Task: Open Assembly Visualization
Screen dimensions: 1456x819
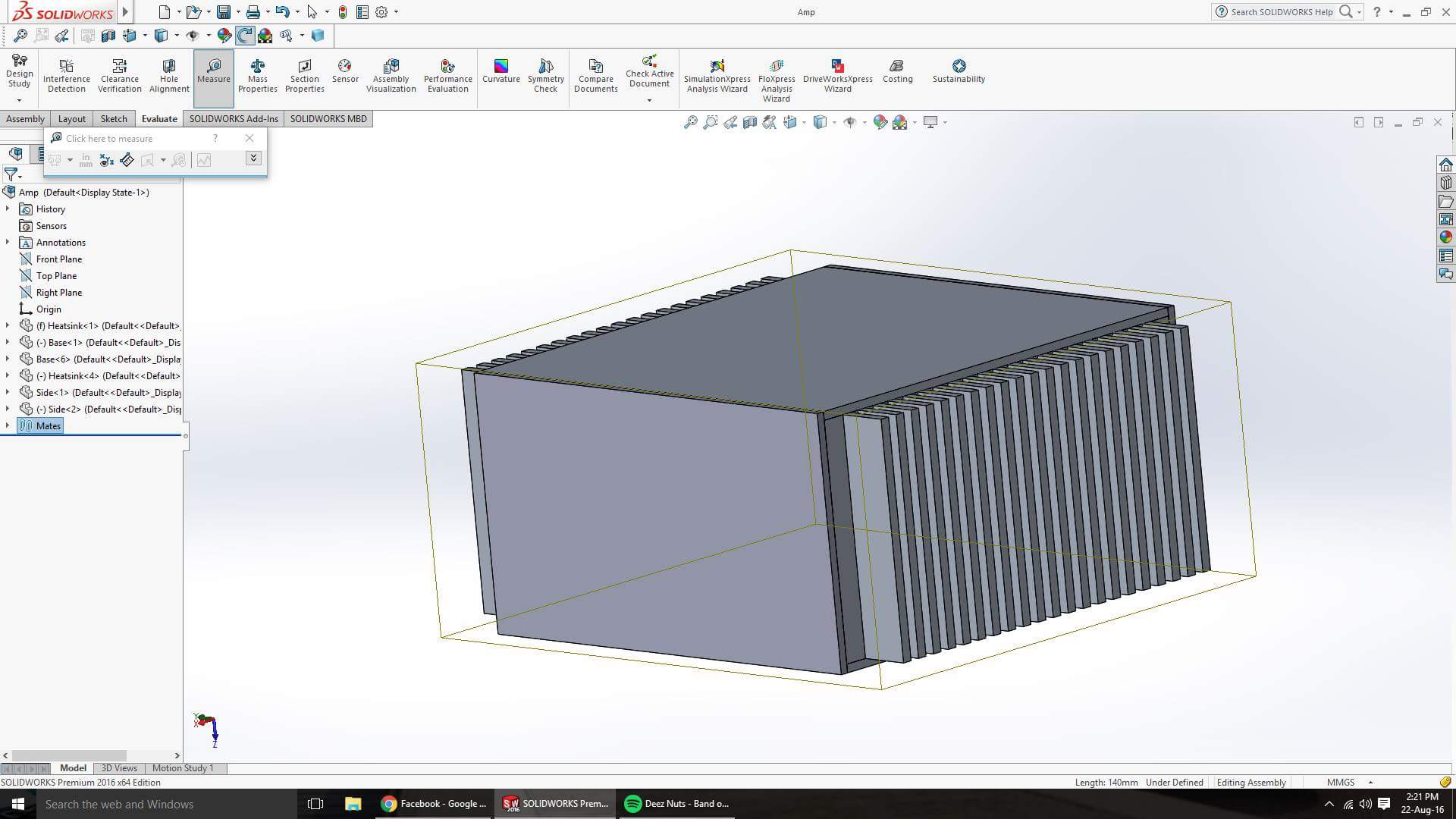Action: tap(391, 76)
